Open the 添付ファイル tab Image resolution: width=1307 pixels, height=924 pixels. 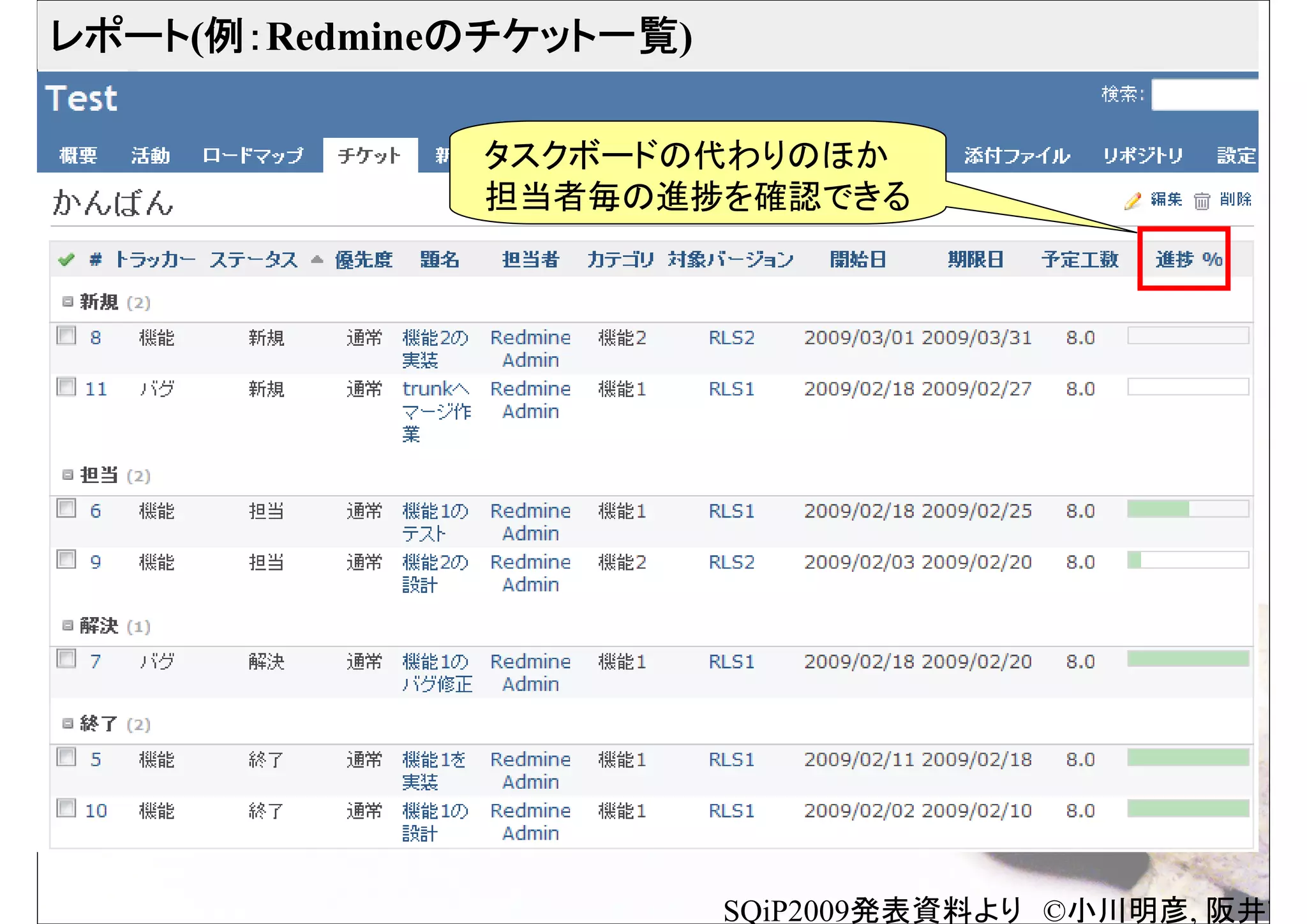(1017, 155)
